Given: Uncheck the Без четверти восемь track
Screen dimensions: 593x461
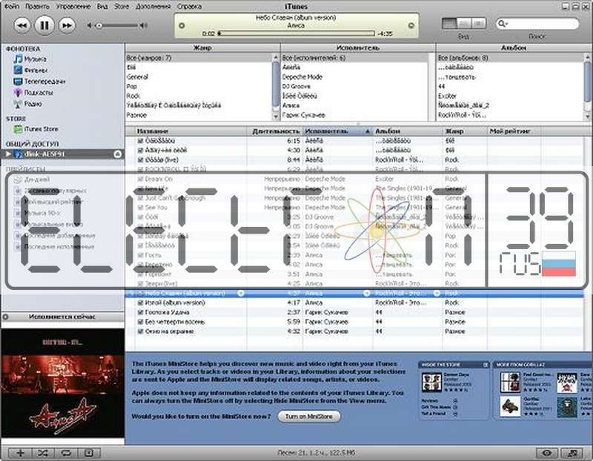Looking at the screenshot, I should [x=140, y=322].
